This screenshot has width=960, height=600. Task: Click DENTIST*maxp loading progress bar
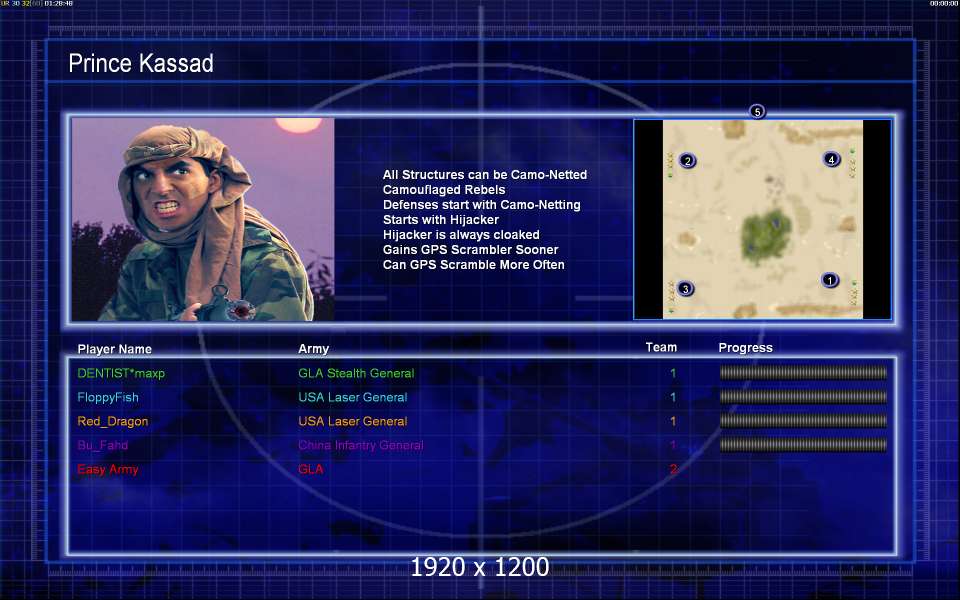[803, 372]
